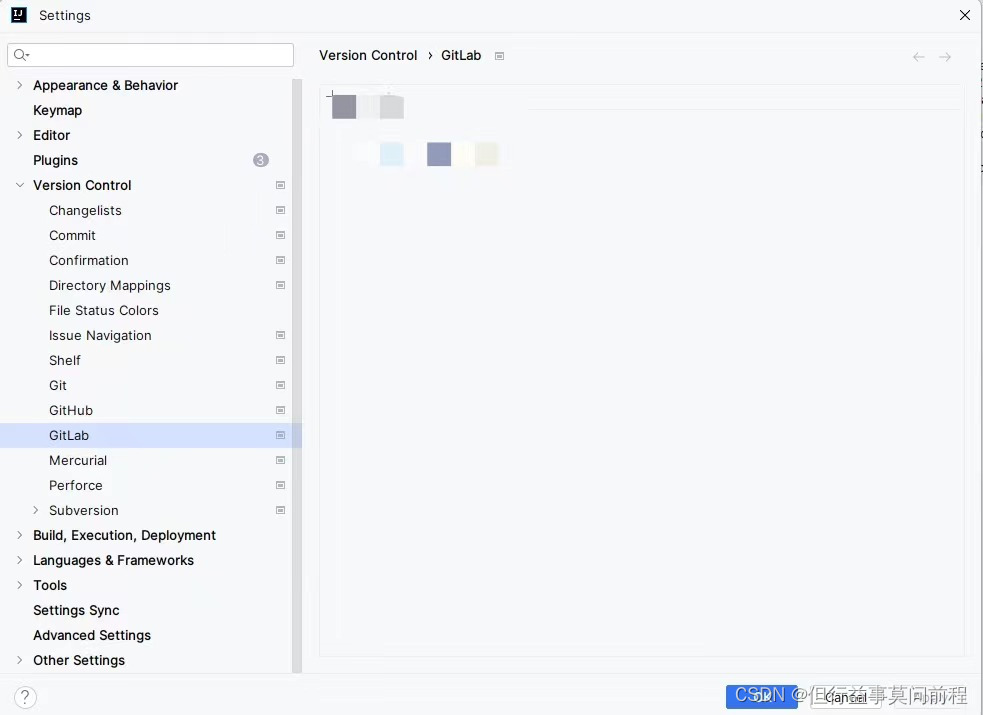This screenshot has width=983, height=715.
Task: Click the Cancel button
Action: tap(845, 697)
